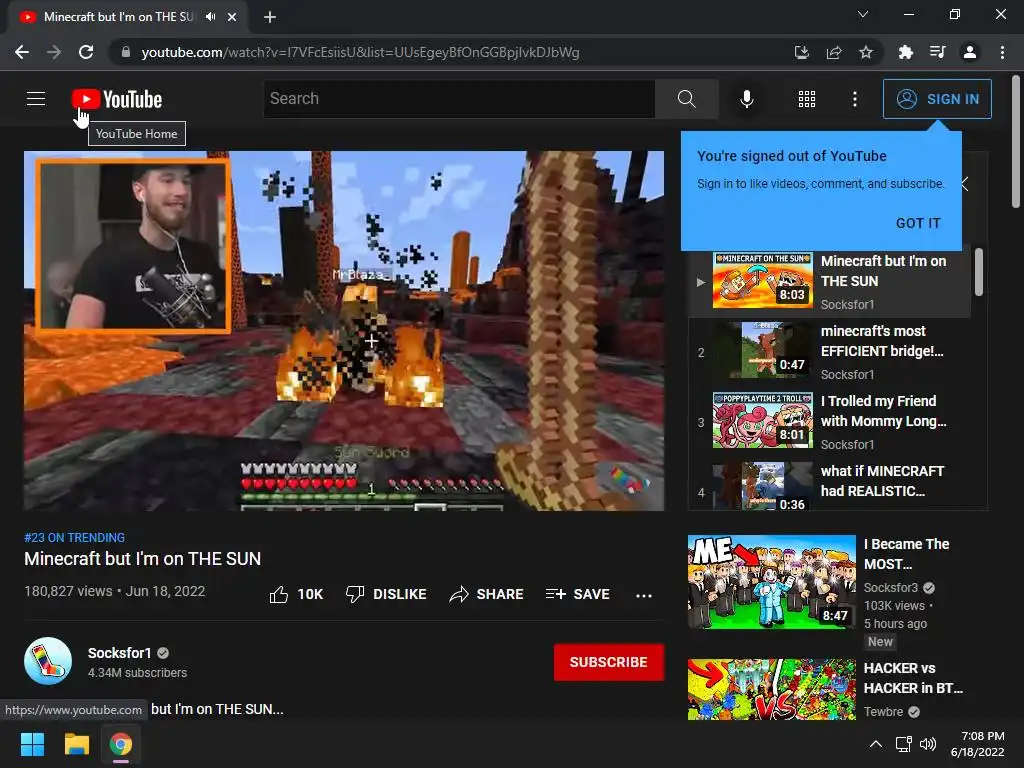1024x768 pixels.
Task: Open 'HACKER vs HACKER in BT...' video
Action: click(912, 678)
